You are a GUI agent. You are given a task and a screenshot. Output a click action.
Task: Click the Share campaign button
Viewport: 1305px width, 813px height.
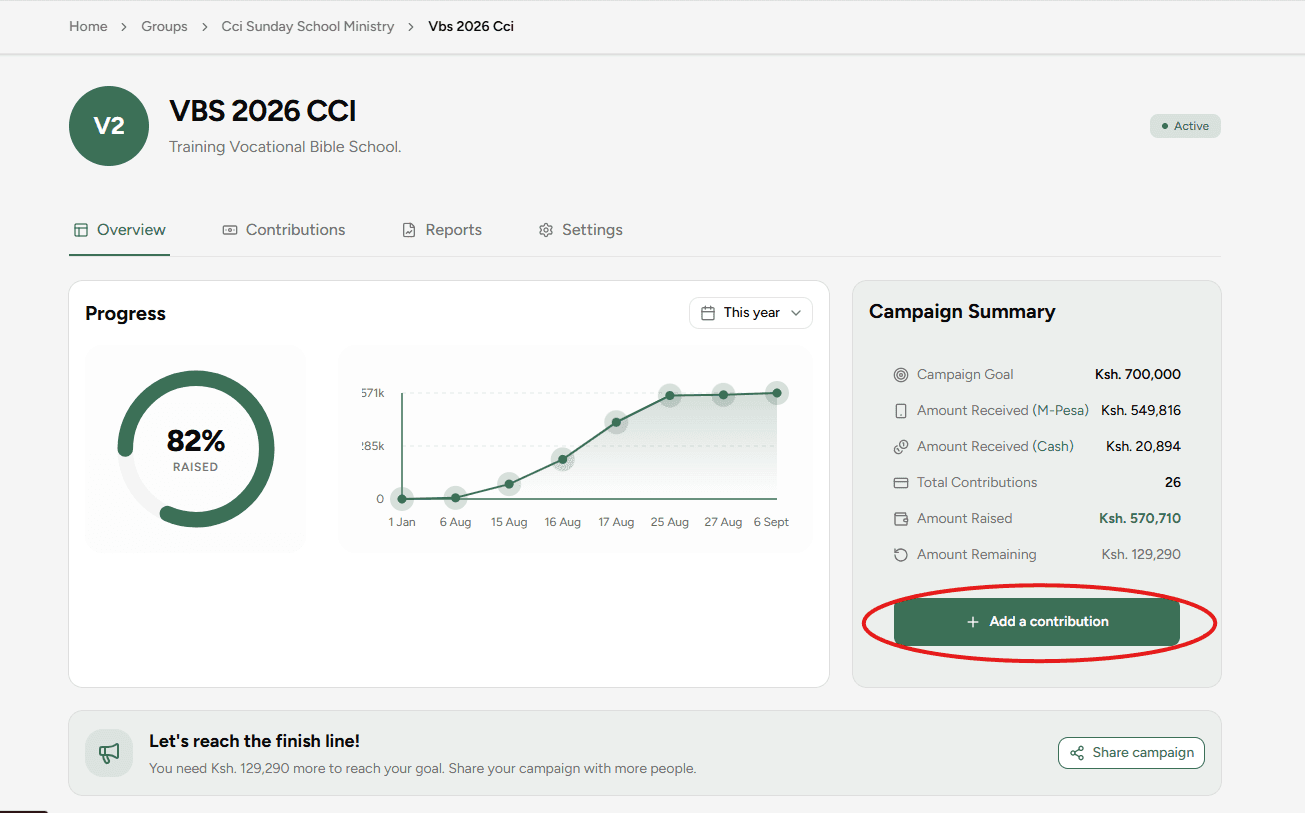point(1131,753)
